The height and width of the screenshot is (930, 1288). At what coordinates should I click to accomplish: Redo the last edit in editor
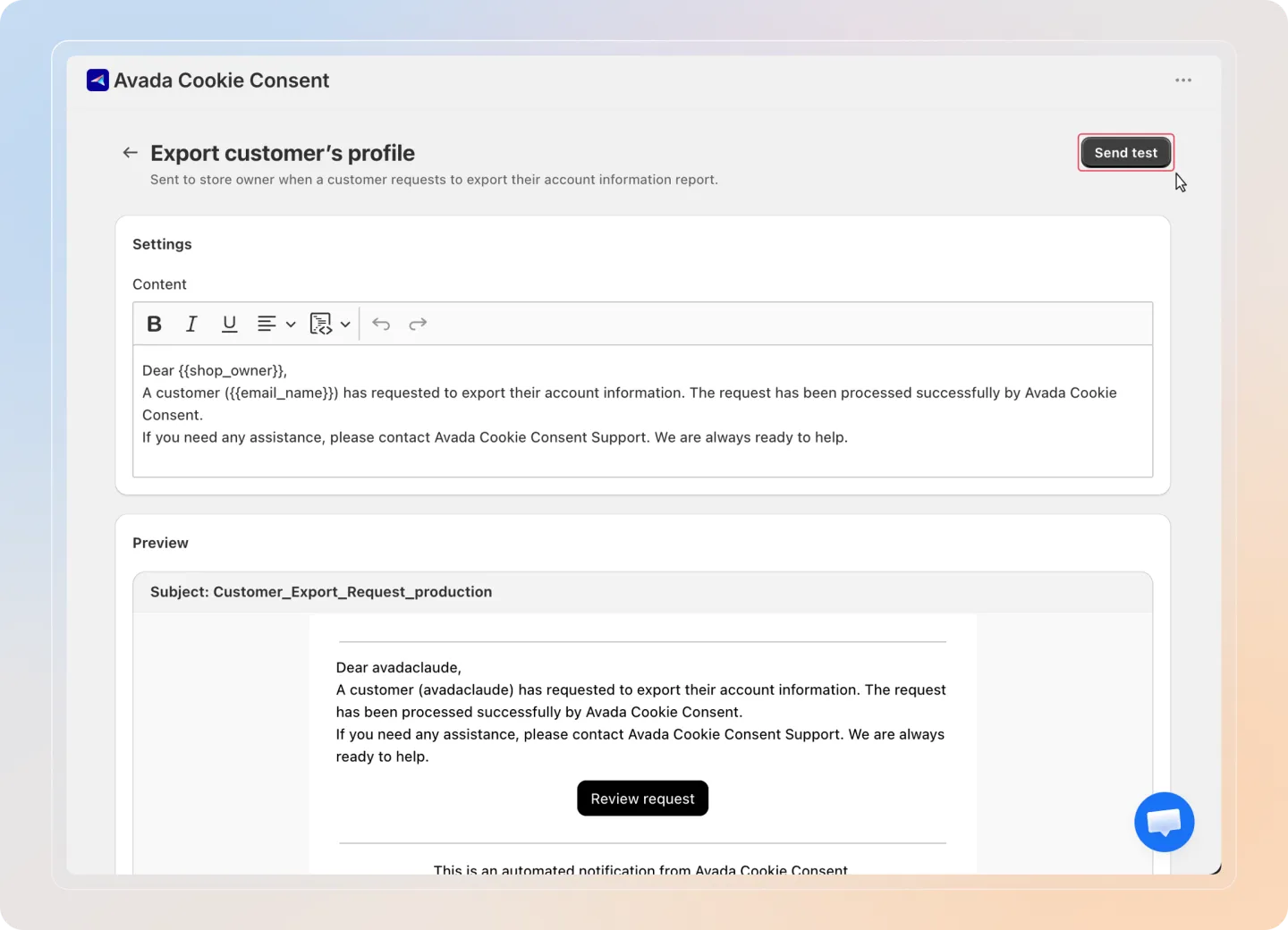coord(418,324)
